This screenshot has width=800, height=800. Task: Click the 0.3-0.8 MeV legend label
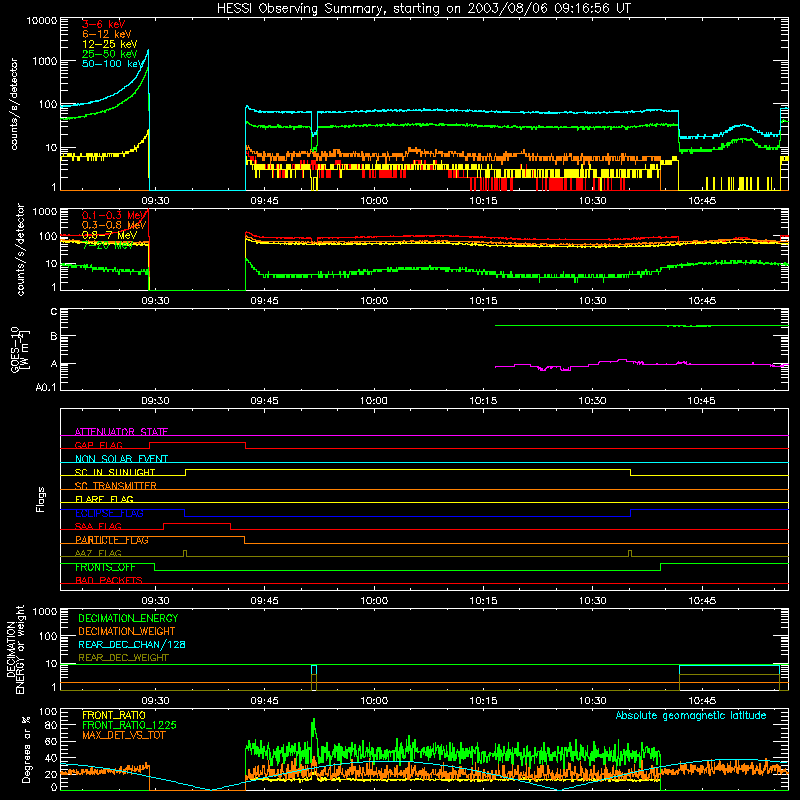pyautogui.click(x=114, y=225)
